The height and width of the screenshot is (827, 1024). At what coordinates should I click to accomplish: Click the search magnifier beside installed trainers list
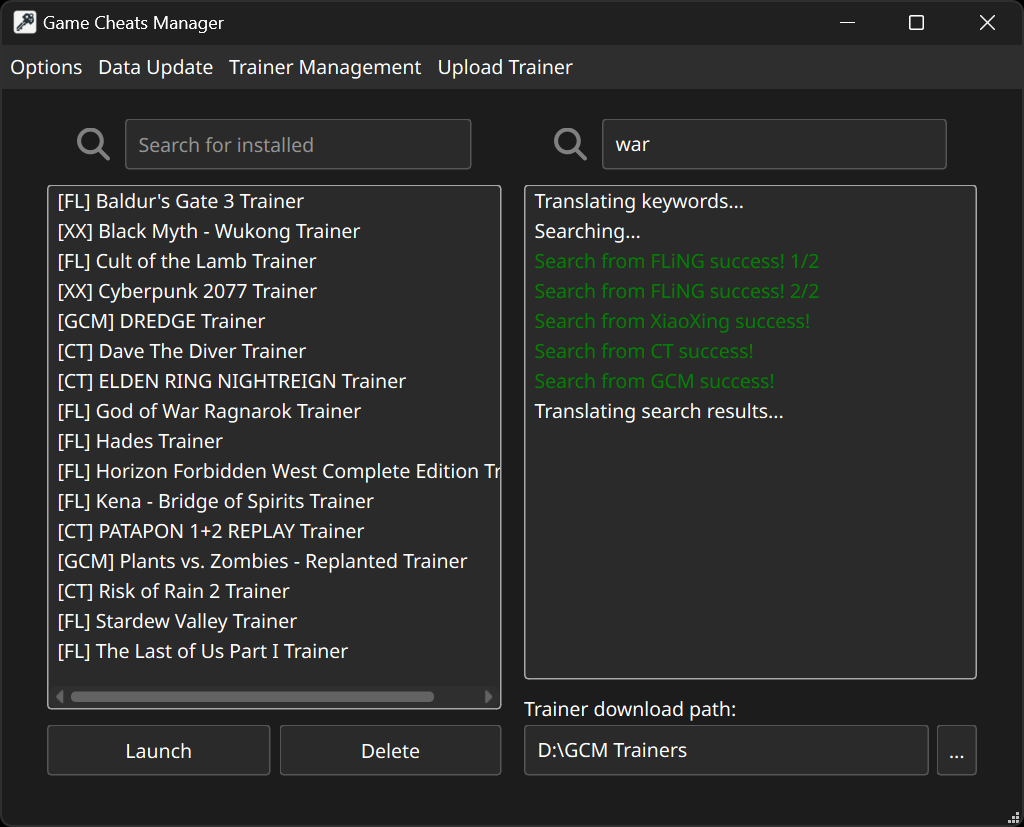(92, 143)
